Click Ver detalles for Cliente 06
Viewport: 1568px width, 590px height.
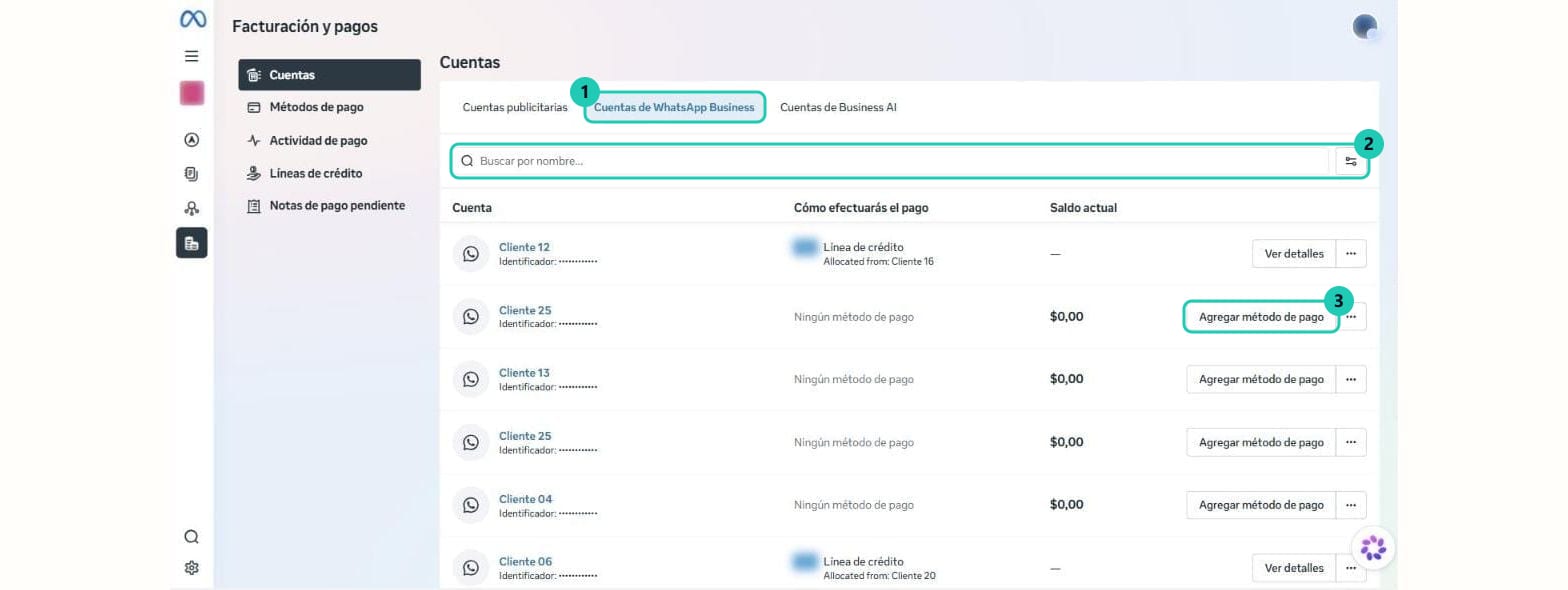click(1294, 568)
